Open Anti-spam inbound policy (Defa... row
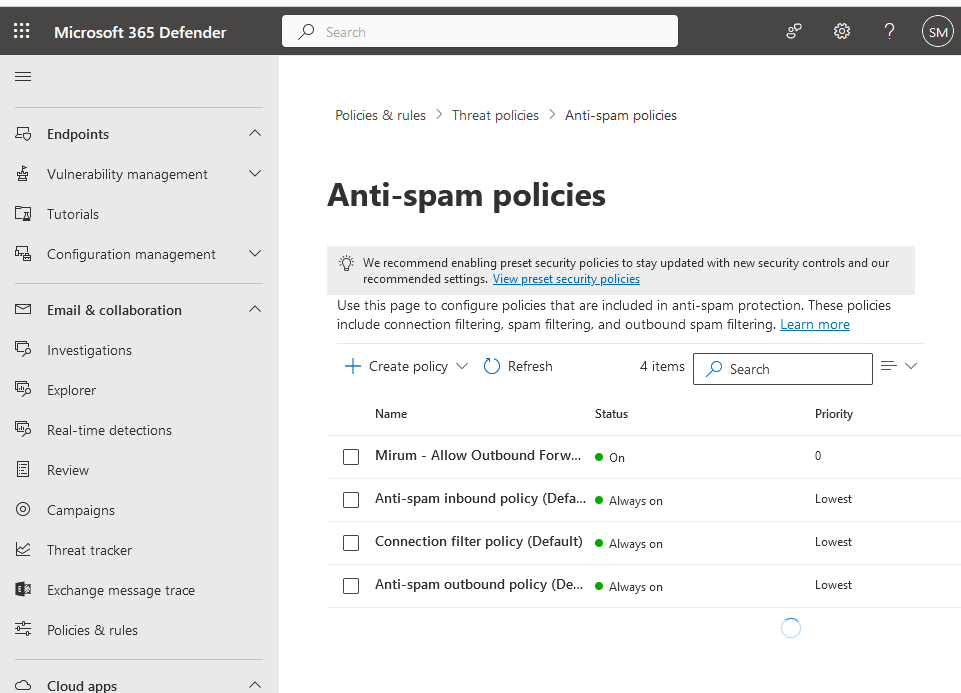The width and height of the screenshot is (961, 693). click(x=480, y=499)
